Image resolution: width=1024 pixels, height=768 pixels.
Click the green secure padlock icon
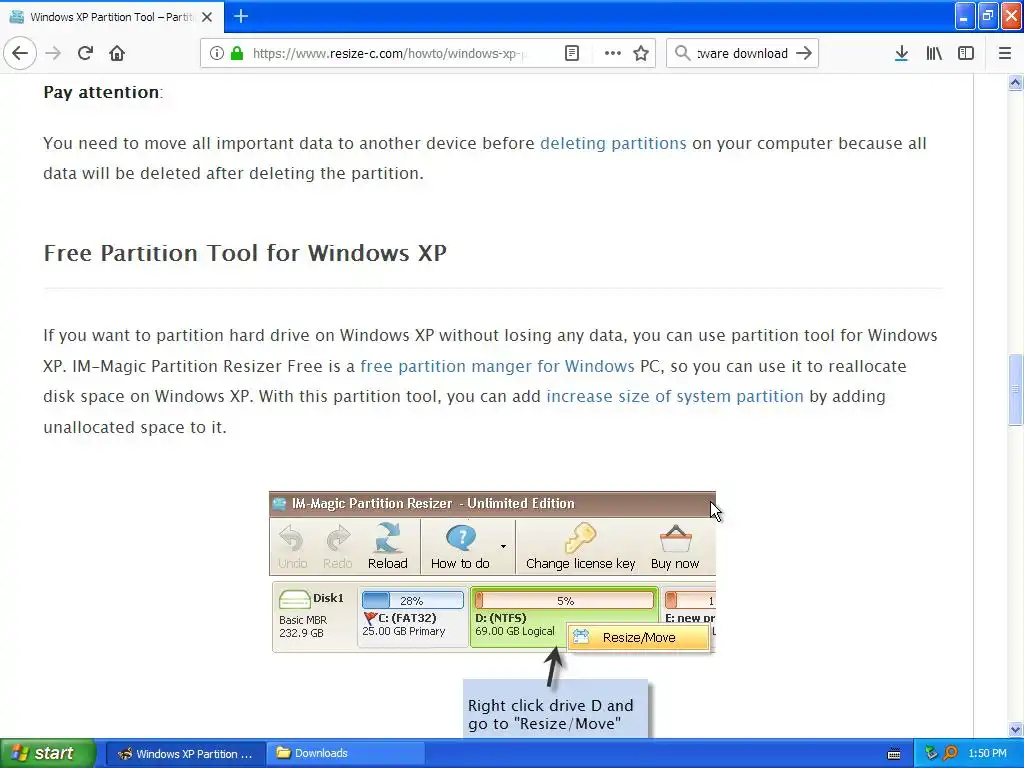[x=236, y=53]
